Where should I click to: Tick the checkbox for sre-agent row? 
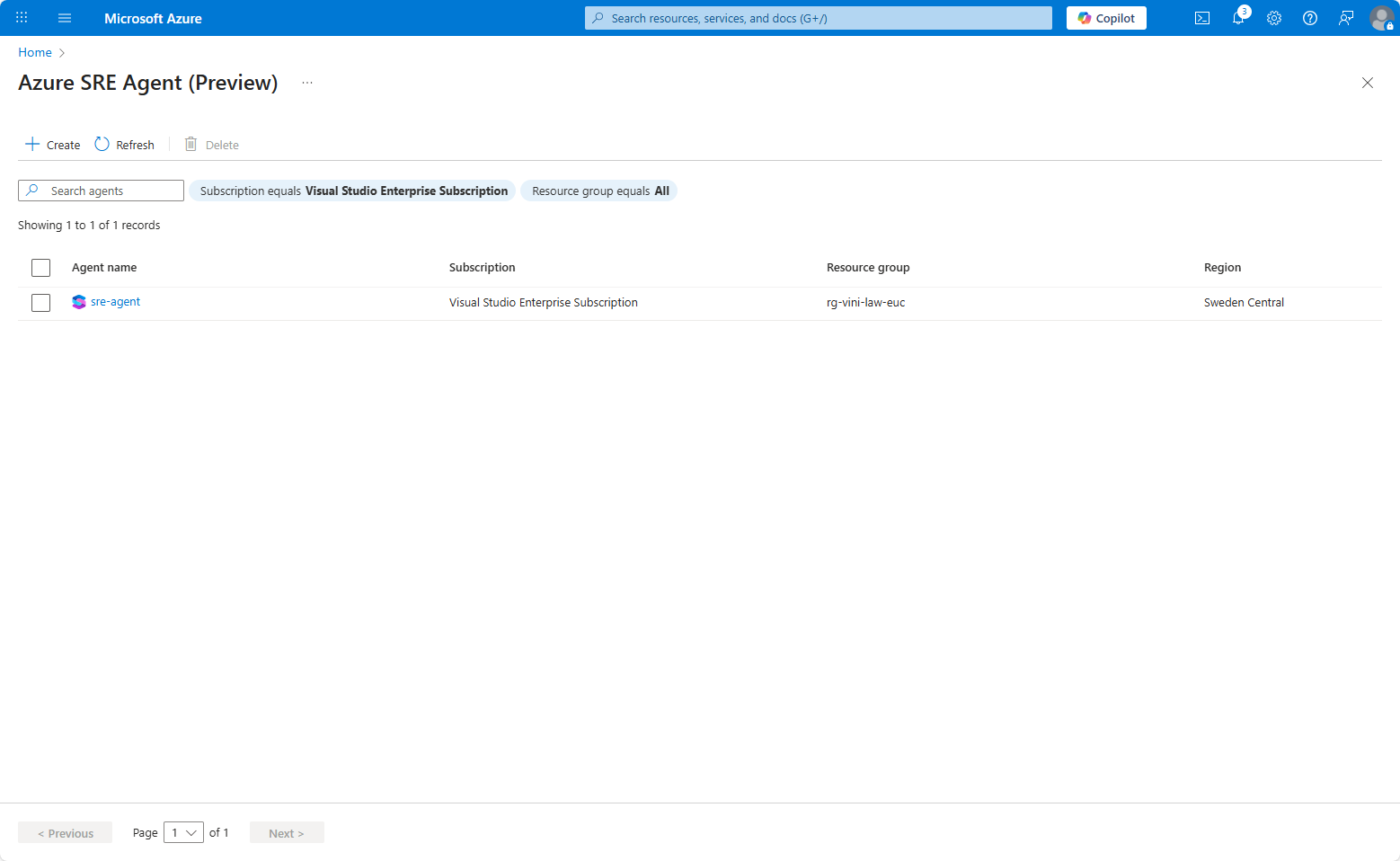coord(40,303)
